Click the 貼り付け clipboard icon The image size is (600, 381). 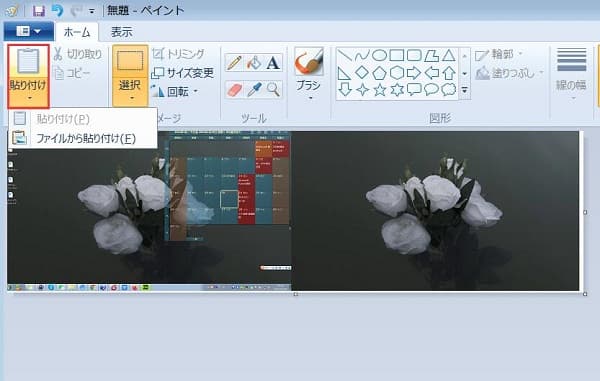tap(28, 61)
